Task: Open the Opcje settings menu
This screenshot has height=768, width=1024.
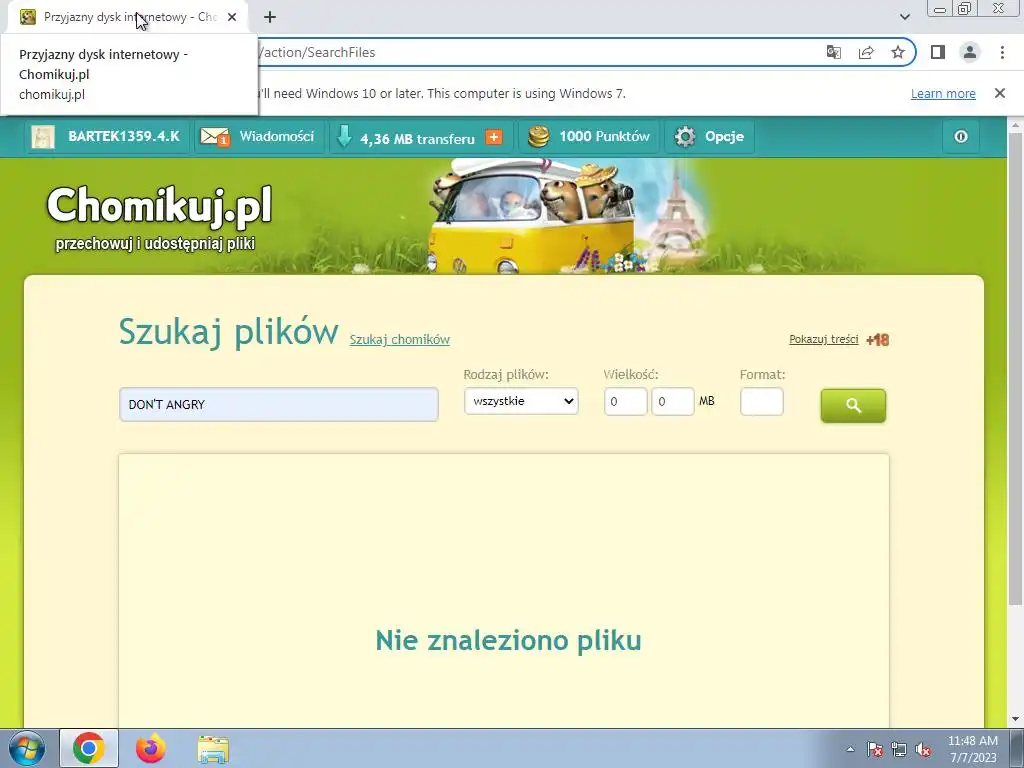Action: click(x=724, y=136)
